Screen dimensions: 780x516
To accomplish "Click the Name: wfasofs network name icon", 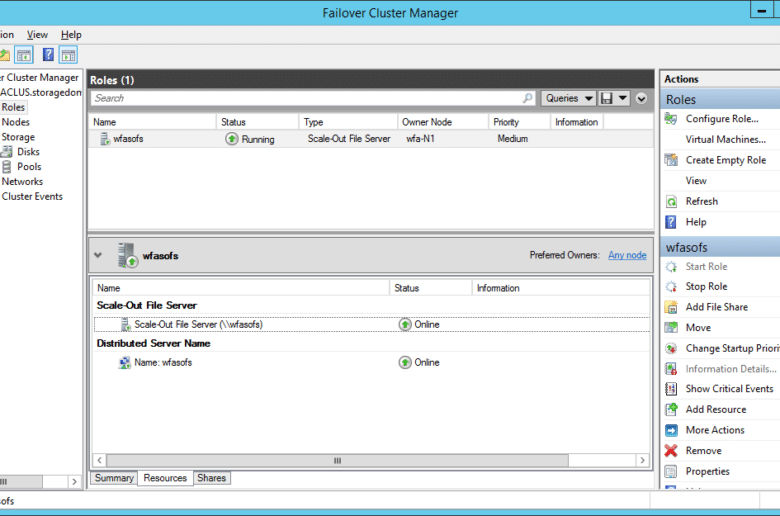I will pyautogui.click(x=125, y=363).
